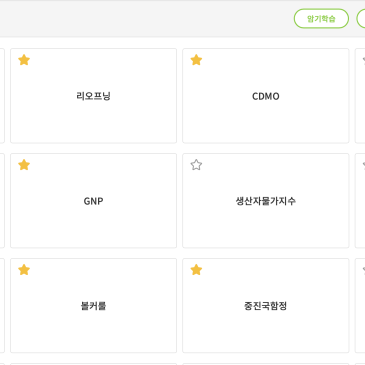Toggle the cut-off star right of 중진국함정 card
365x365 pixels.
coord(364,270)
